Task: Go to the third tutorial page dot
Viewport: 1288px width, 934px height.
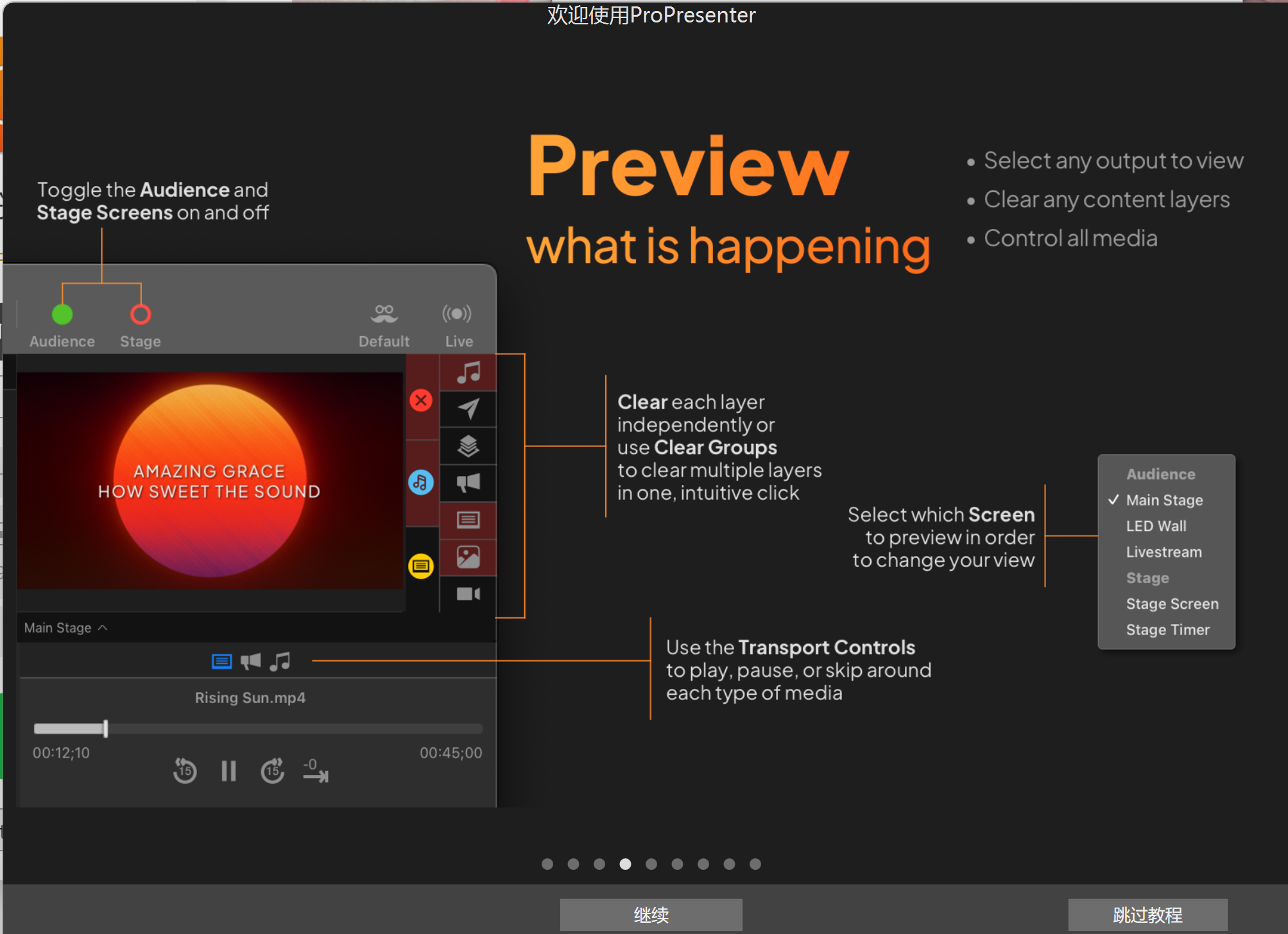Action: (599, 864)
